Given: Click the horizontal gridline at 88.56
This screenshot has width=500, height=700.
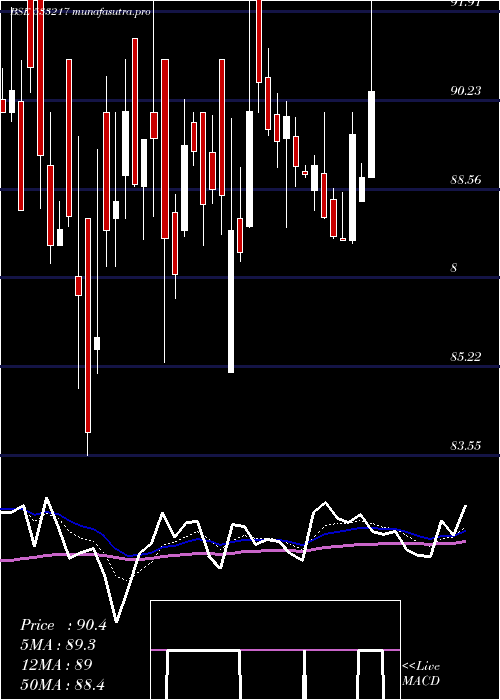Looking at the screenshot, I should [x=250, y=190].
